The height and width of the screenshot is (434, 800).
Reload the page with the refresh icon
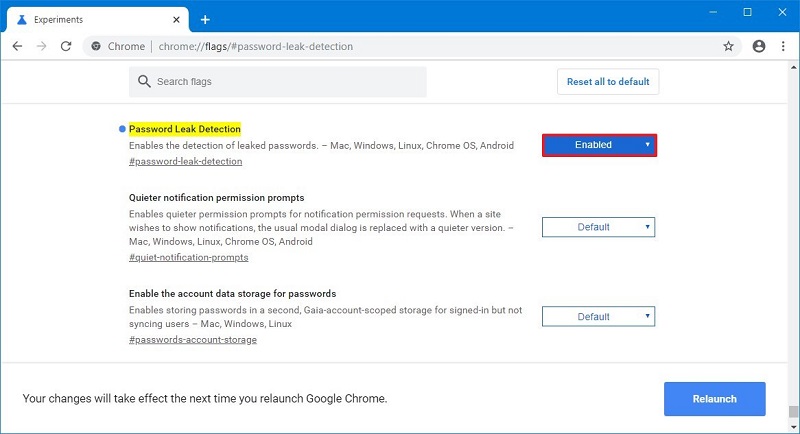point(66,46)
